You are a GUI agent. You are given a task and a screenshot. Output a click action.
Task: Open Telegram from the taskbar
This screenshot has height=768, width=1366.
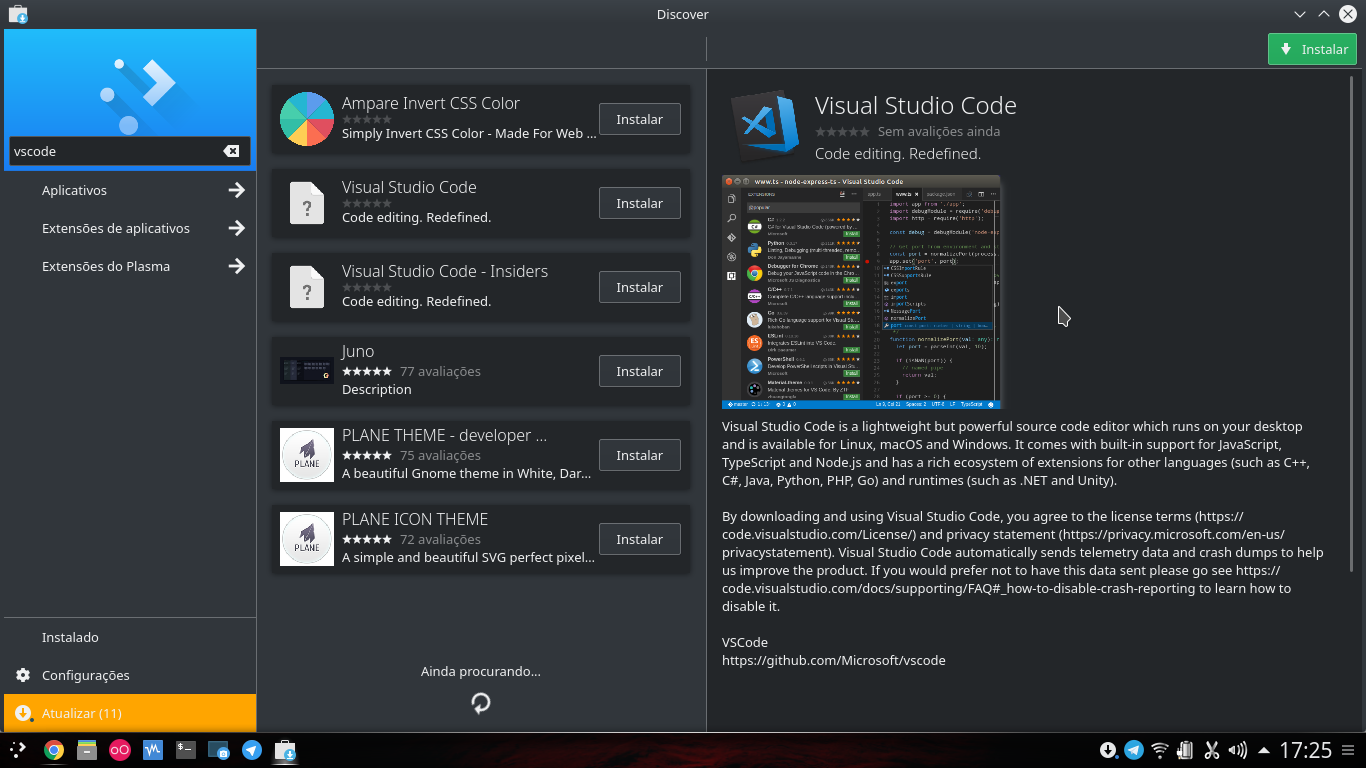pyautogui.click(x=252, y=749)
